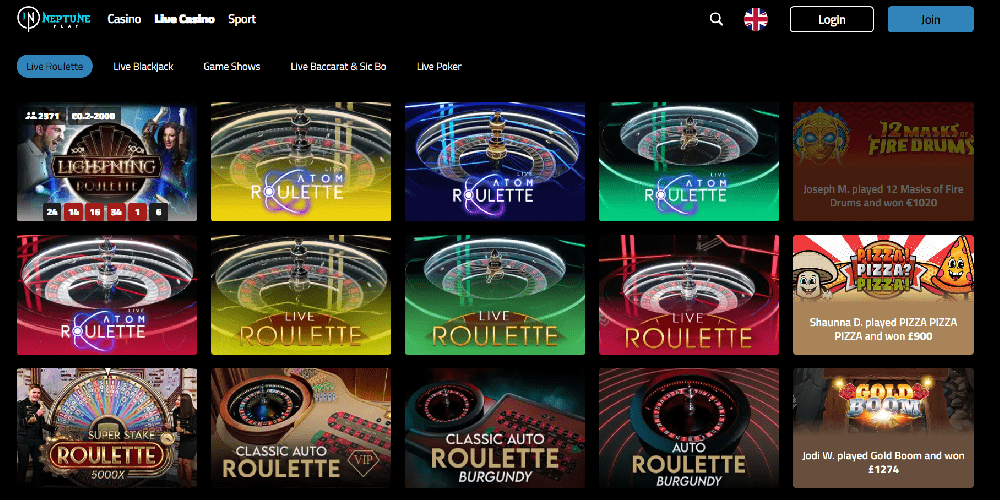Select the Live Poker tab
The height and width of the screenshot is (500, 1000).
pyautogui.click(x=439, y=66)
